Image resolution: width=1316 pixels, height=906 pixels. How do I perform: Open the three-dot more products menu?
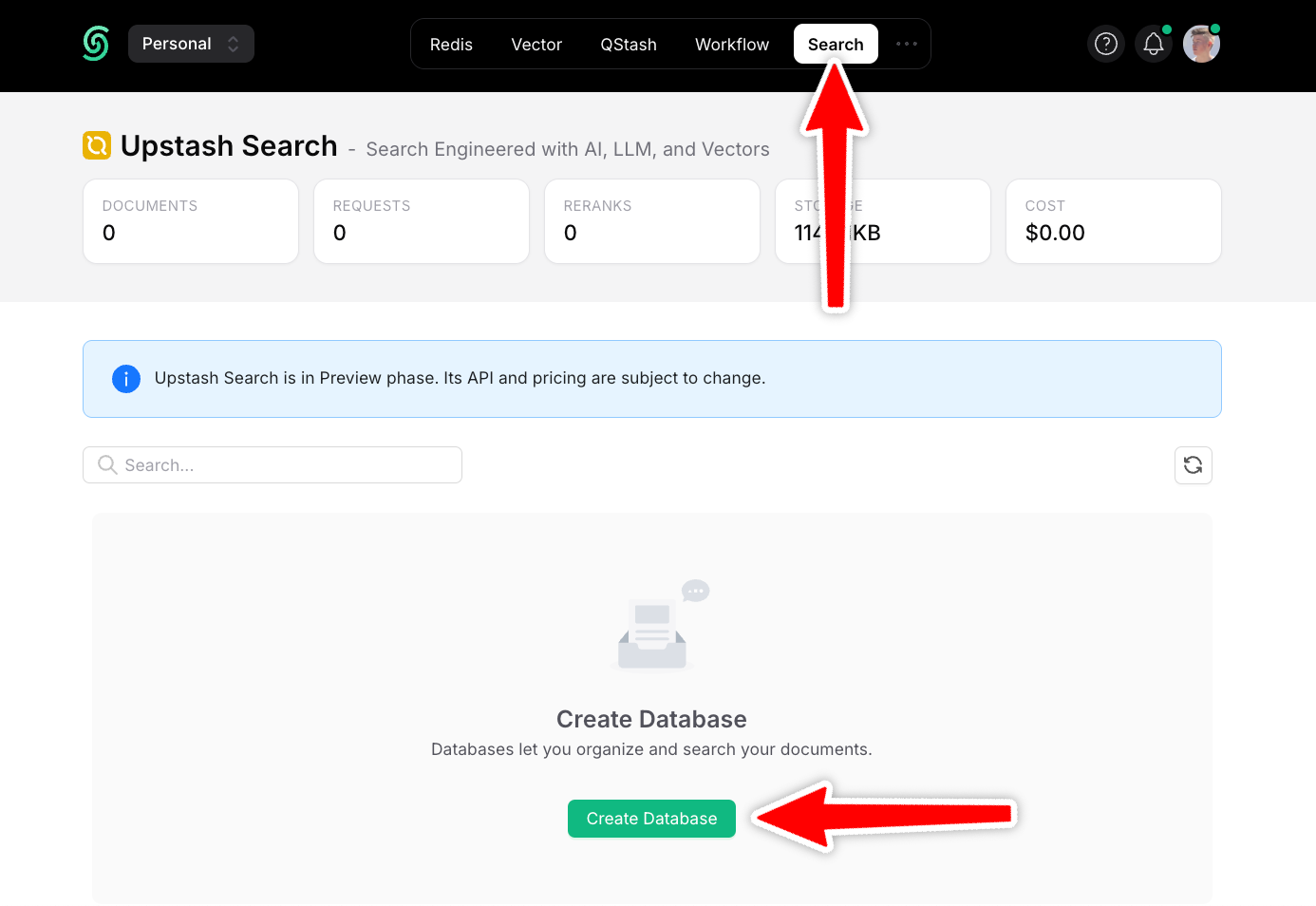point(907,44)
